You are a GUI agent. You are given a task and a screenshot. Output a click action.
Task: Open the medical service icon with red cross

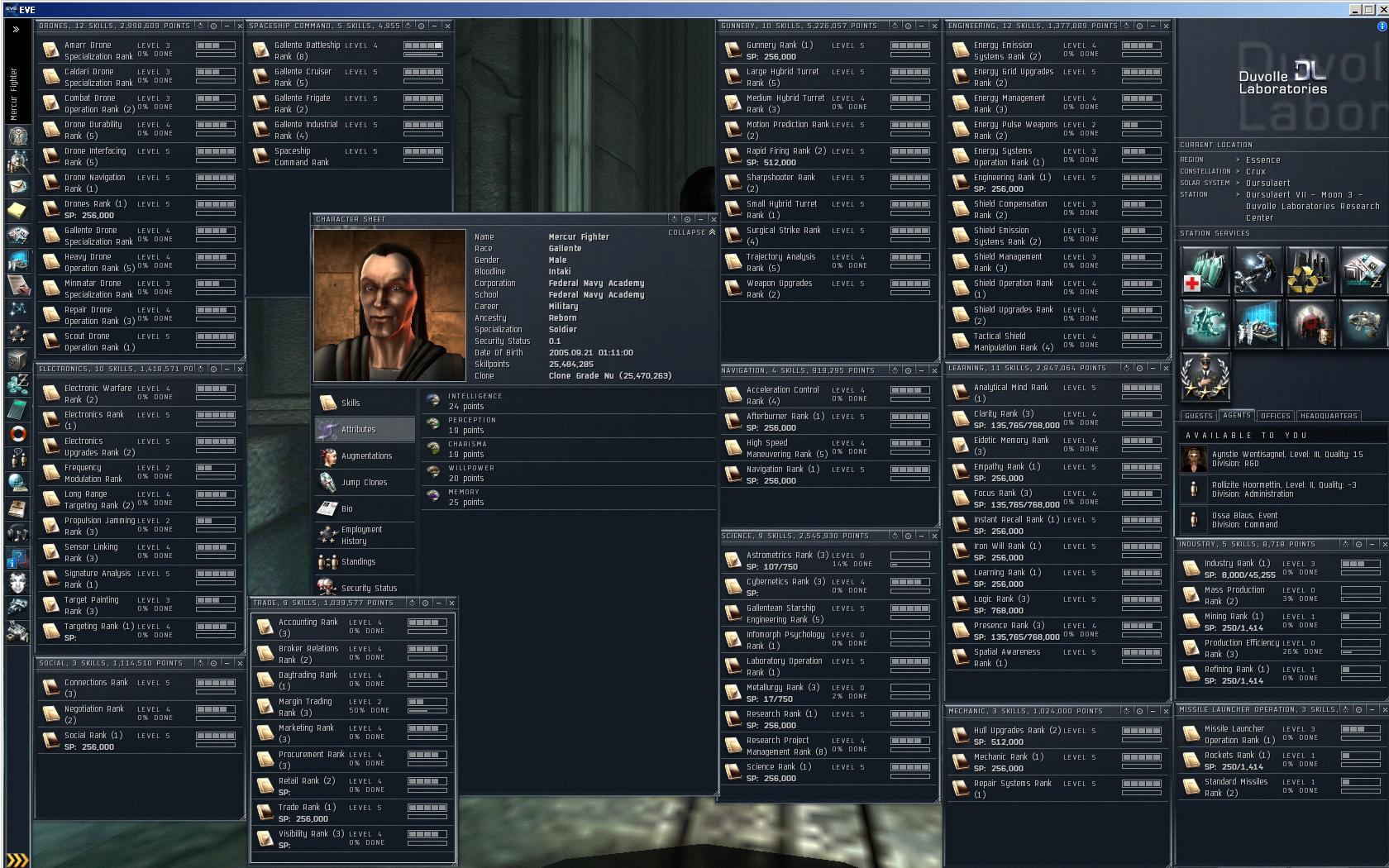1204,271
